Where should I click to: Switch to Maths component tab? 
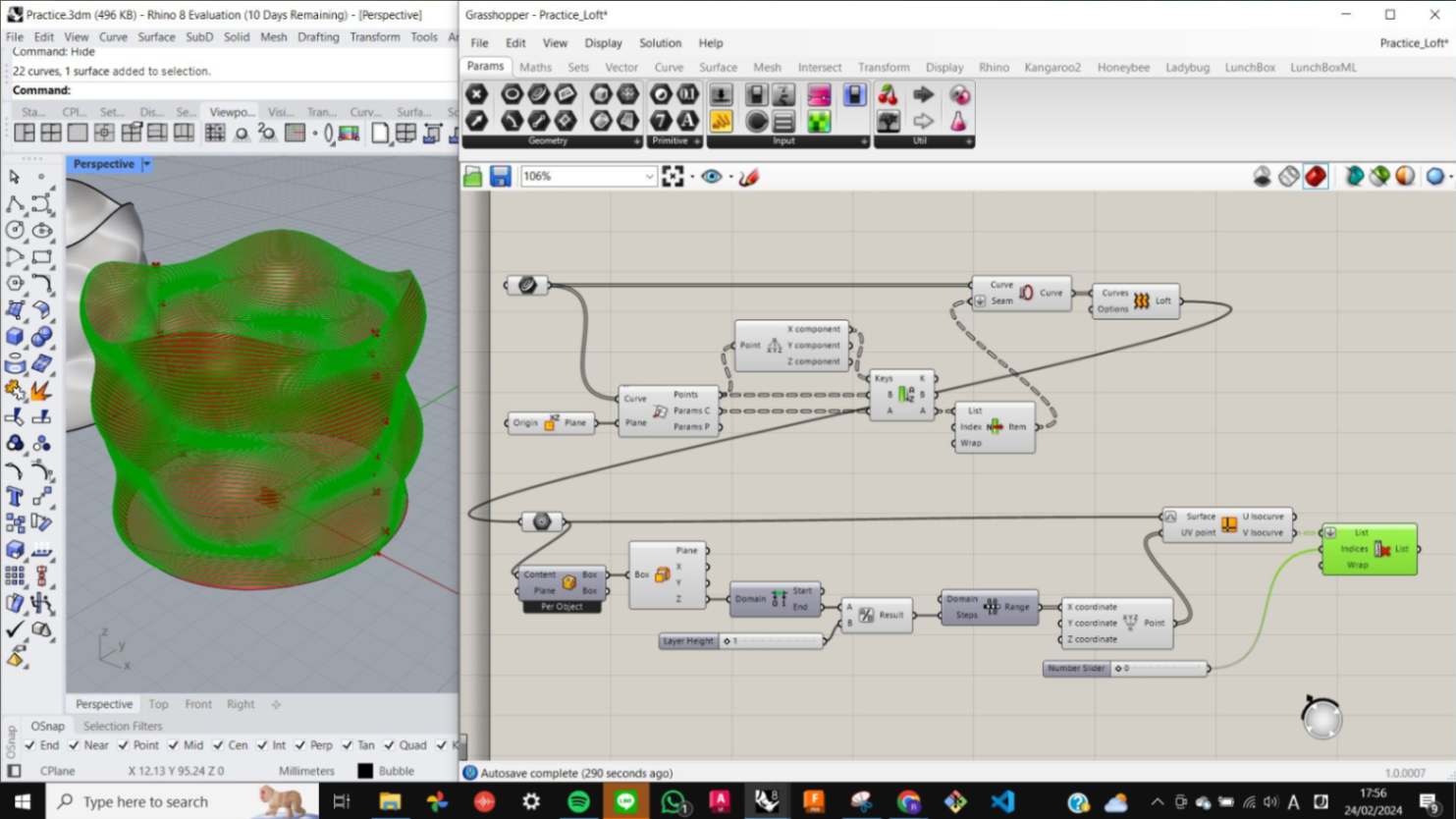[x=535, y=68]
